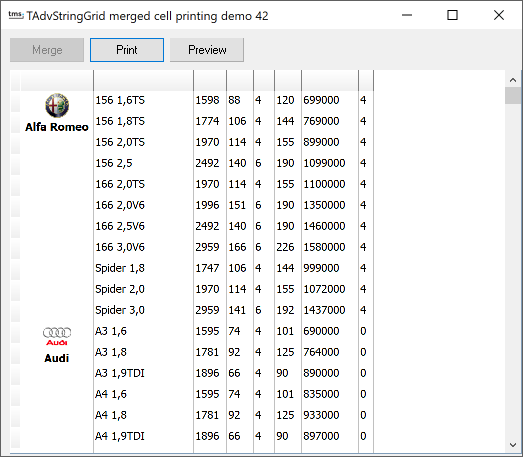Select cell '156 1,8TS'
Image resolution: width=523 pixels, height=457 pixels.
coord(120,121)
